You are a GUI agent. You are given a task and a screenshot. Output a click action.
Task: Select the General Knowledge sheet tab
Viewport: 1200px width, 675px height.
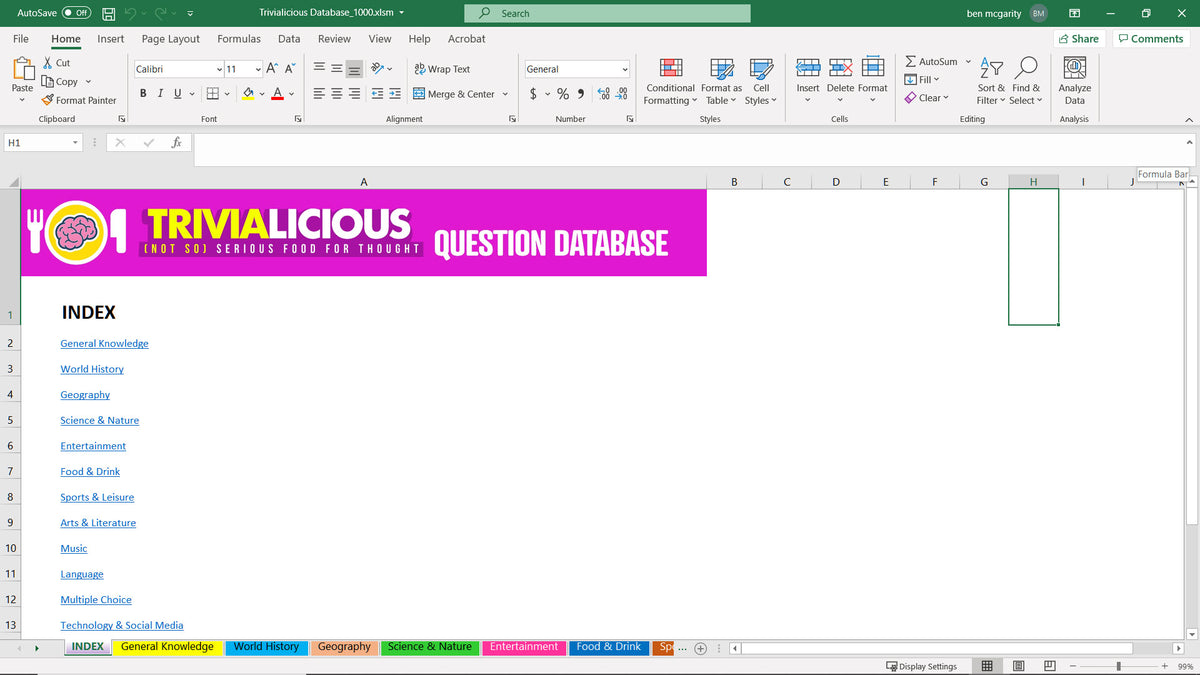pyautogui.click(x=168, y=647)
